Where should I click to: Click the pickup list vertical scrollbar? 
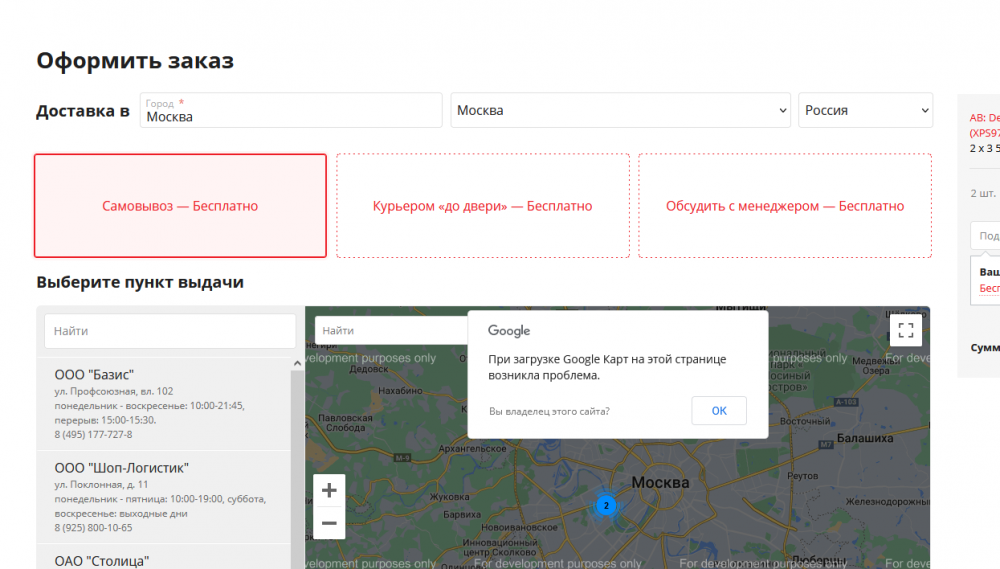[x=297, y=460]
